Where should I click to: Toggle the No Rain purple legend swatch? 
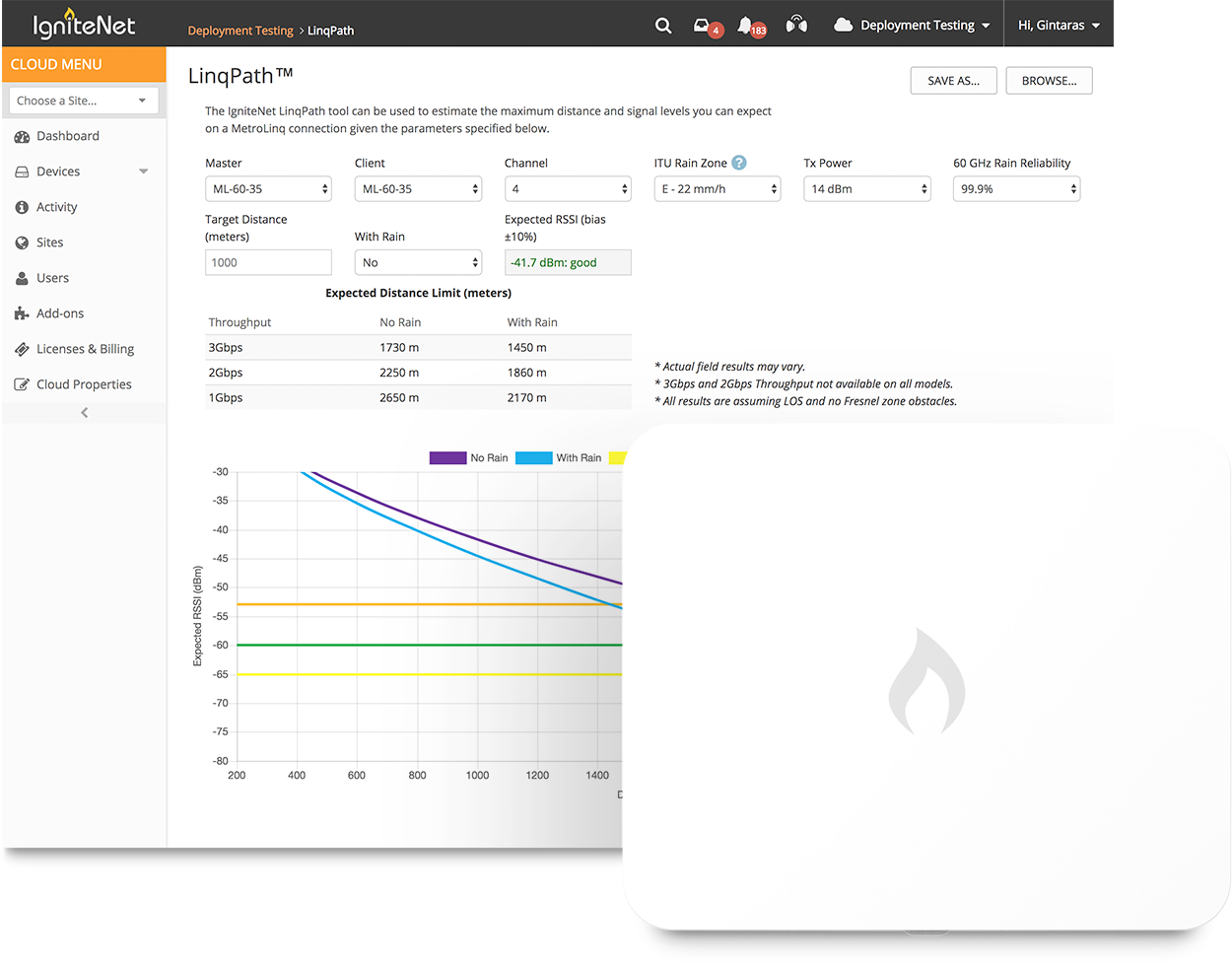pyautogui.click(x=447, y=457)
